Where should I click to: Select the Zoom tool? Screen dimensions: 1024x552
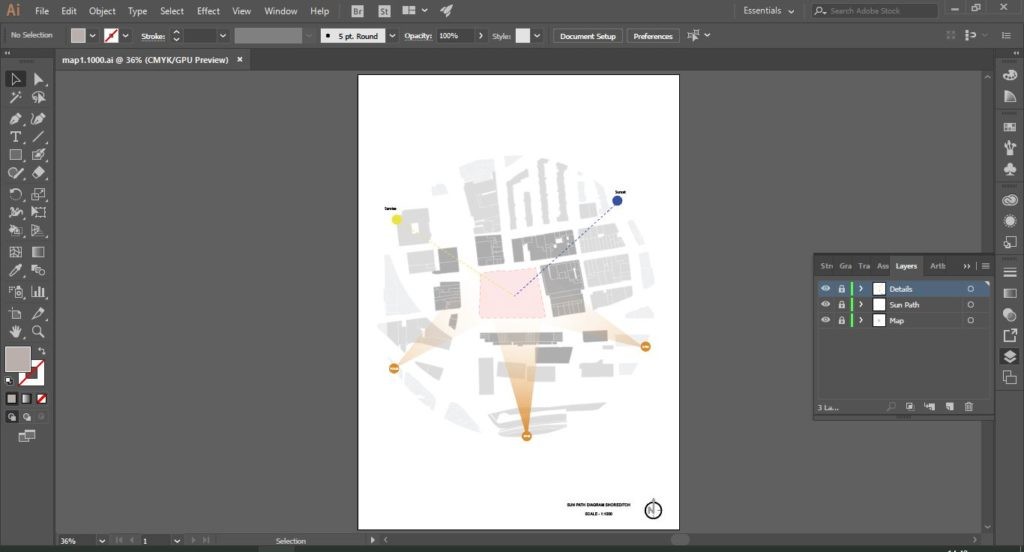point(39,331)
